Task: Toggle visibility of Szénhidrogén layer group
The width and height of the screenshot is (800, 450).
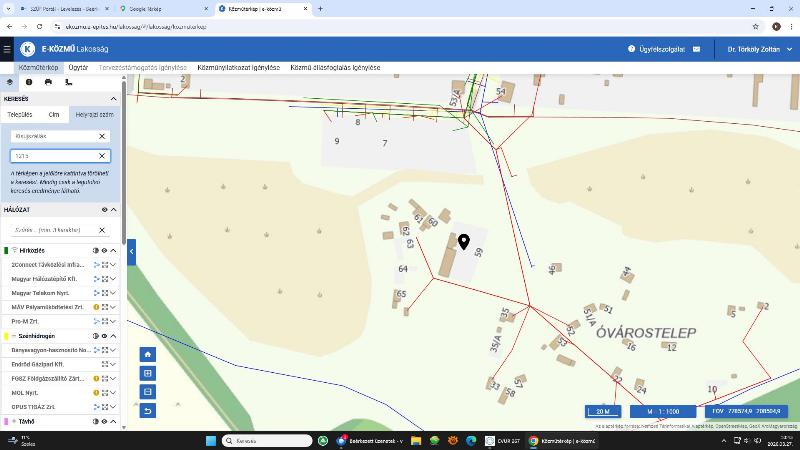Action: 105,336
